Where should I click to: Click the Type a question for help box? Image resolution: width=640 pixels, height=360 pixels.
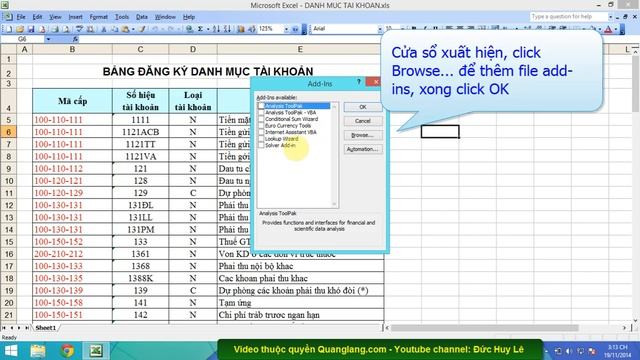point(569,17)
